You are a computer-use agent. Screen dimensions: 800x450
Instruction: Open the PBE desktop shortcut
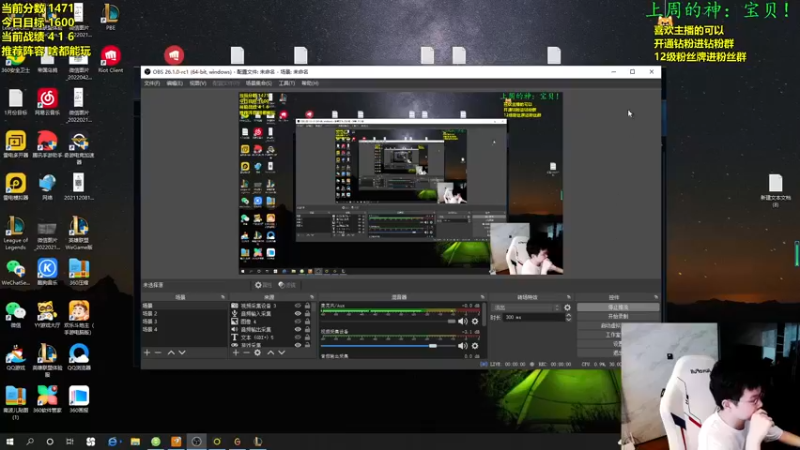[110, 17]
